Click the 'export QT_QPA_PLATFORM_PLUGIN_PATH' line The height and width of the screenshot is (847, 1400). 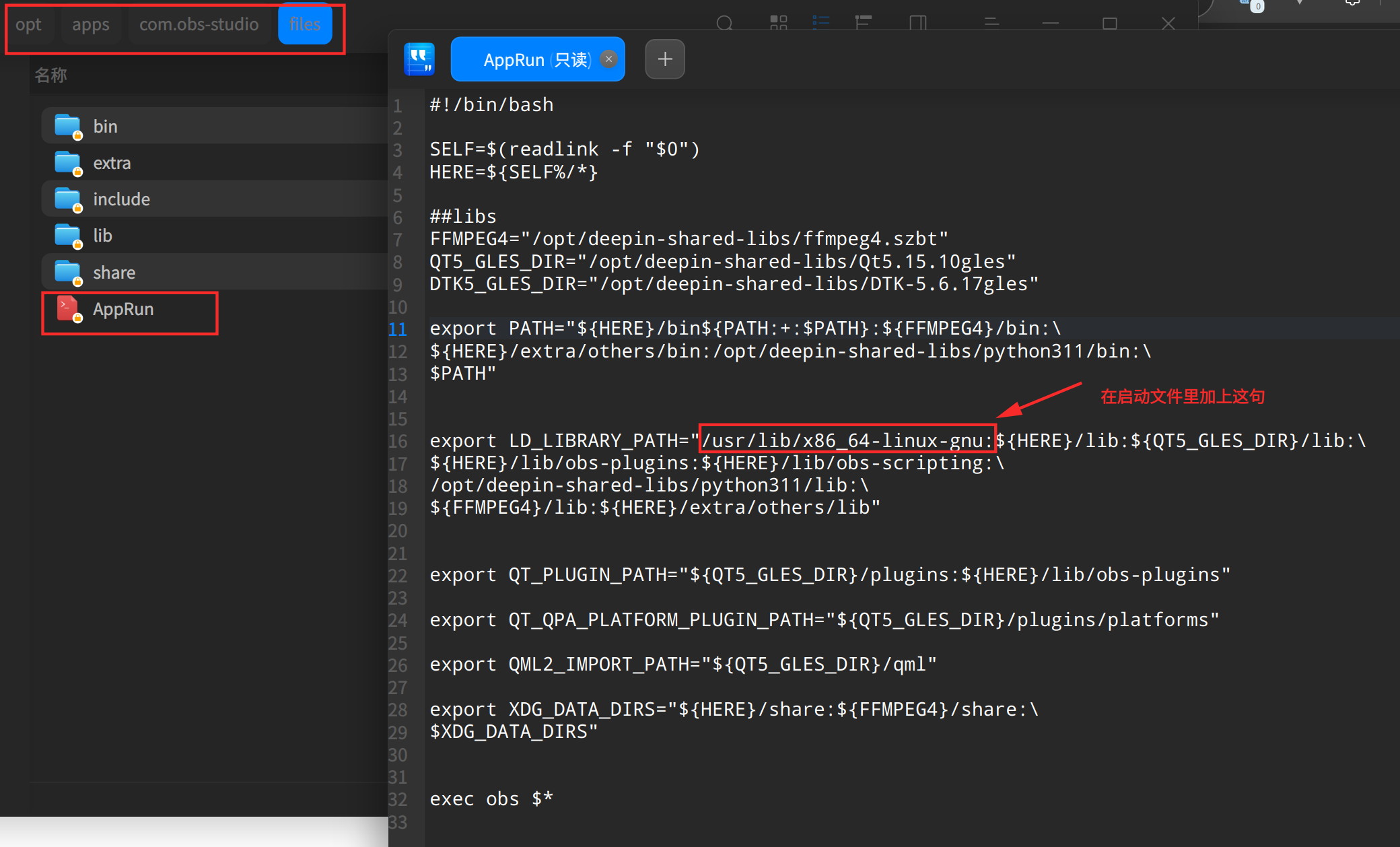point(825,620)
